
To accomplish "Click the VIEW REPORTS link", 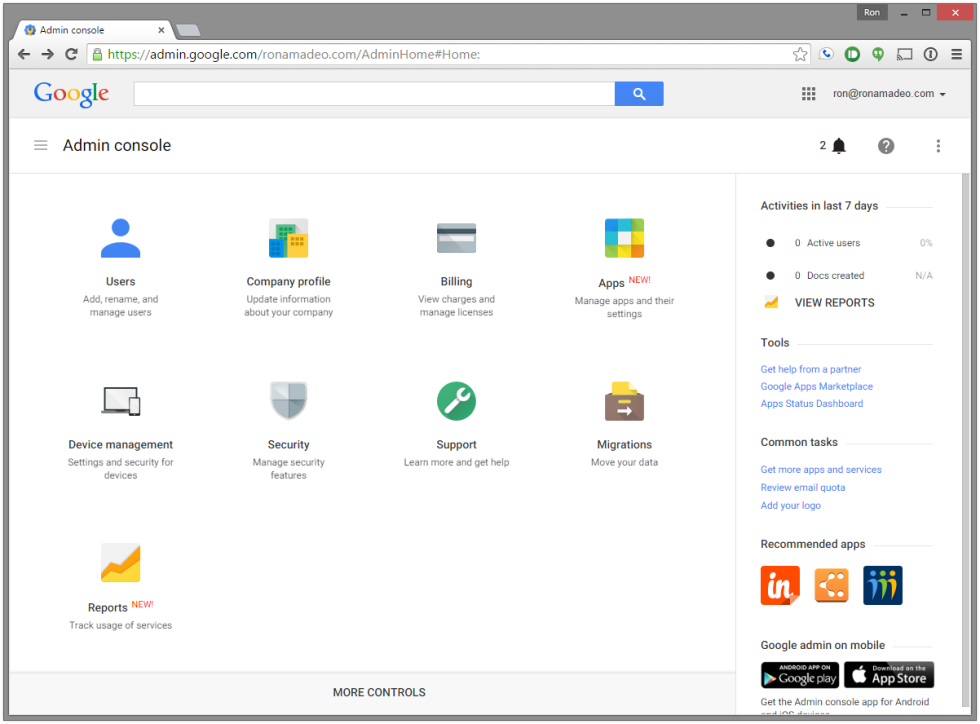I will [x=834, y=303].
